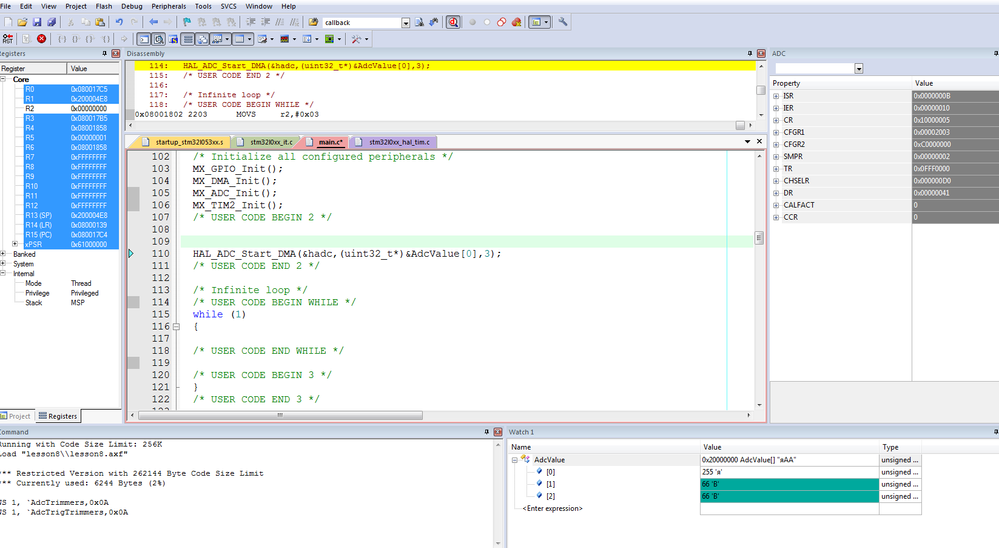The width and height of the screenshot is (999, 548).
Task: Open the SVCS menu
Action: (x=228, y=6)
